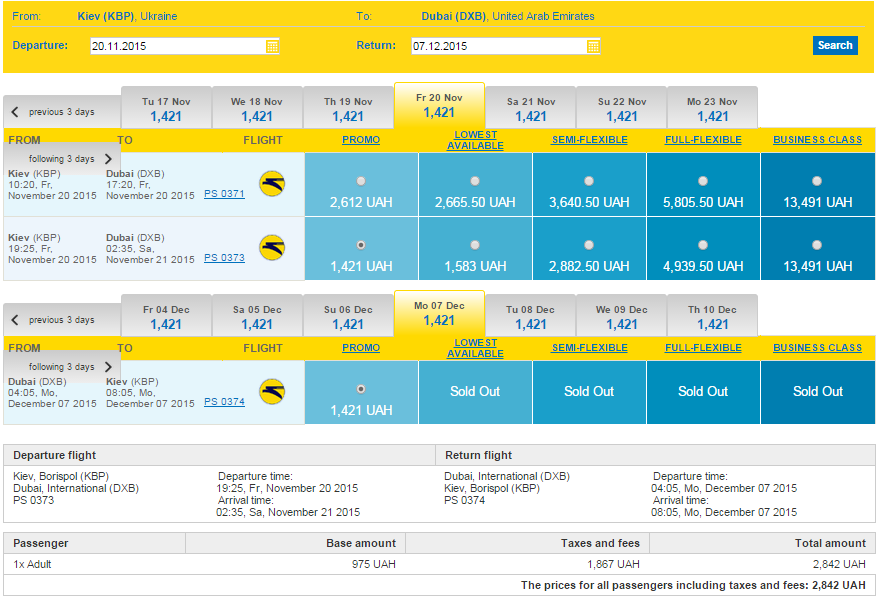This screenshot has height=597, width=877.
Task: Switch to We 09 Dec return tab
Action: click(x=622, y=317)
